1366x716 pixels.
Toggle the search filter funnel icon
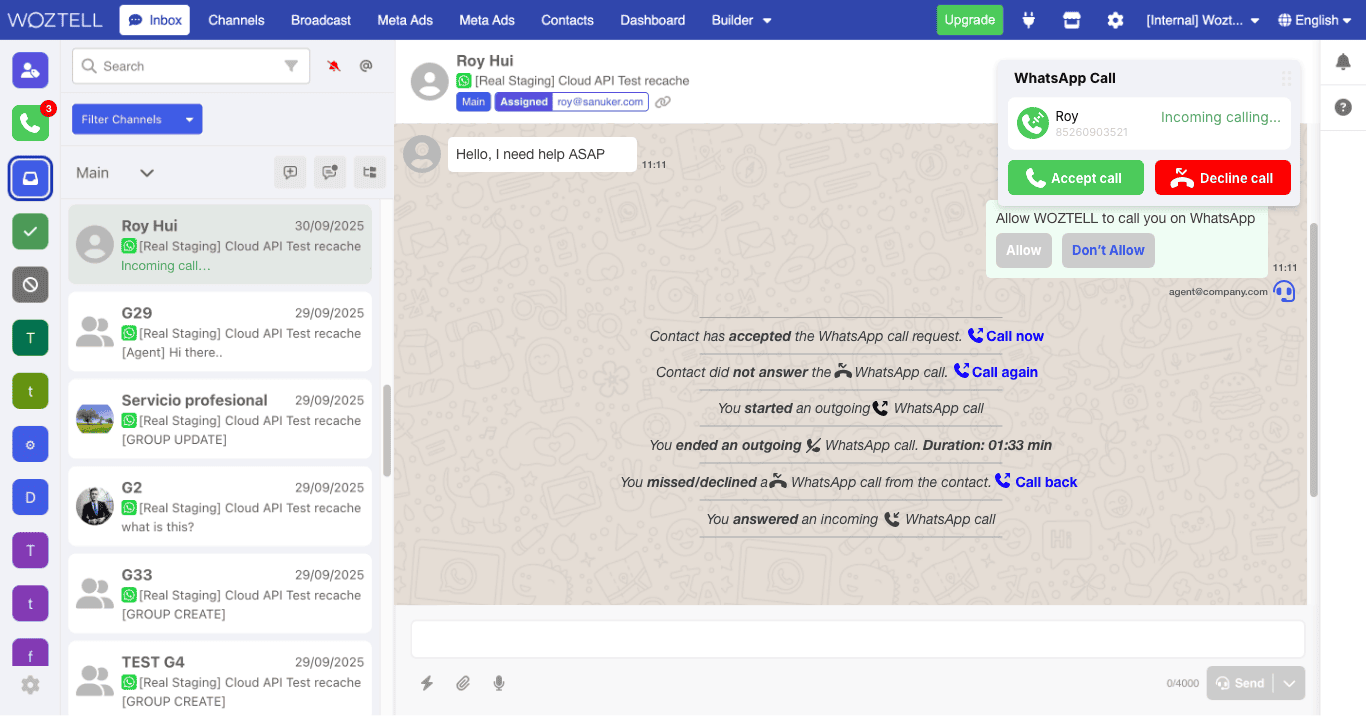291,66
